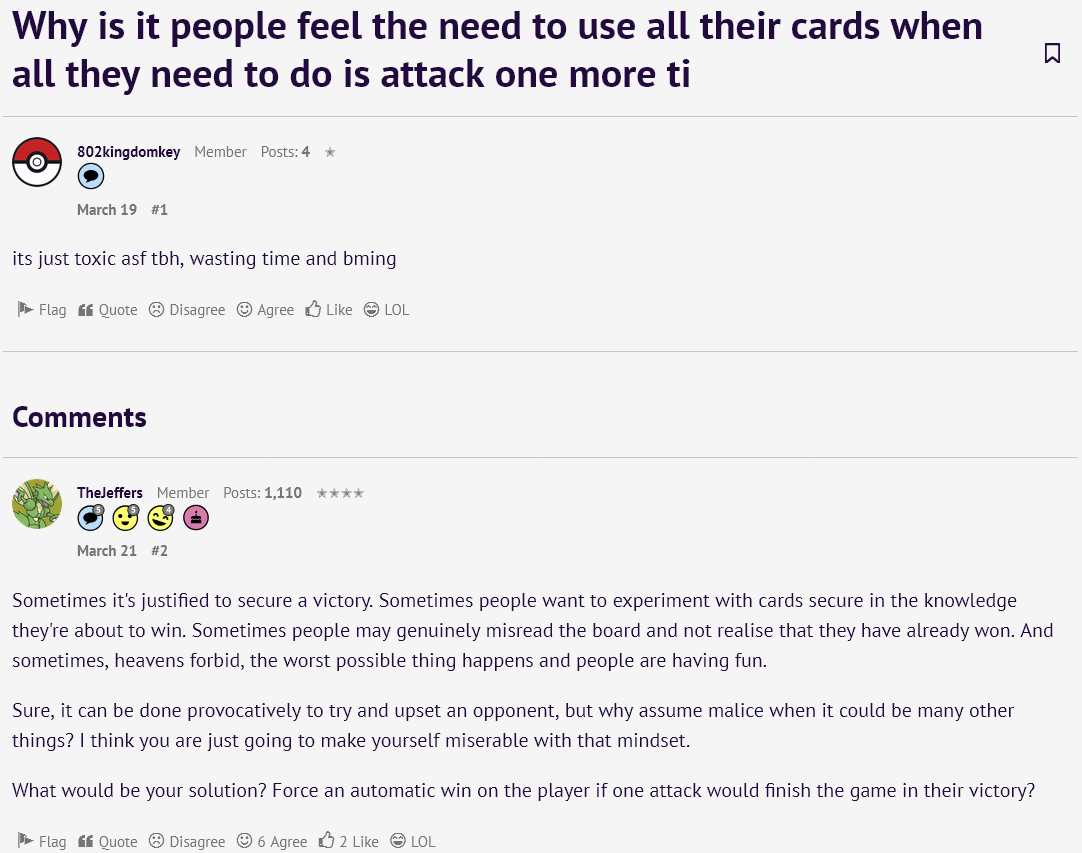Open the 802kingdomkey username link

pyautogui.click(x=128, y=152)
